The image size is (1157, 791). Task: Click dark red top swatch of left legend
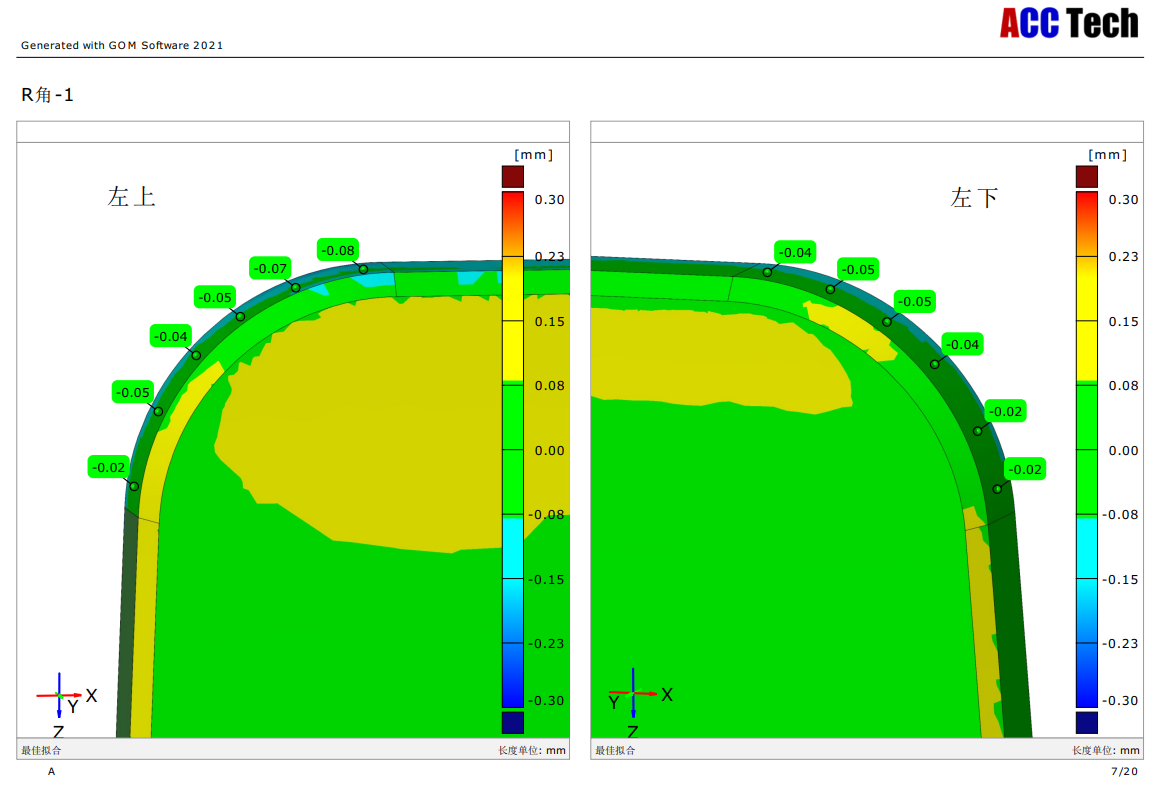coord(512,177)
